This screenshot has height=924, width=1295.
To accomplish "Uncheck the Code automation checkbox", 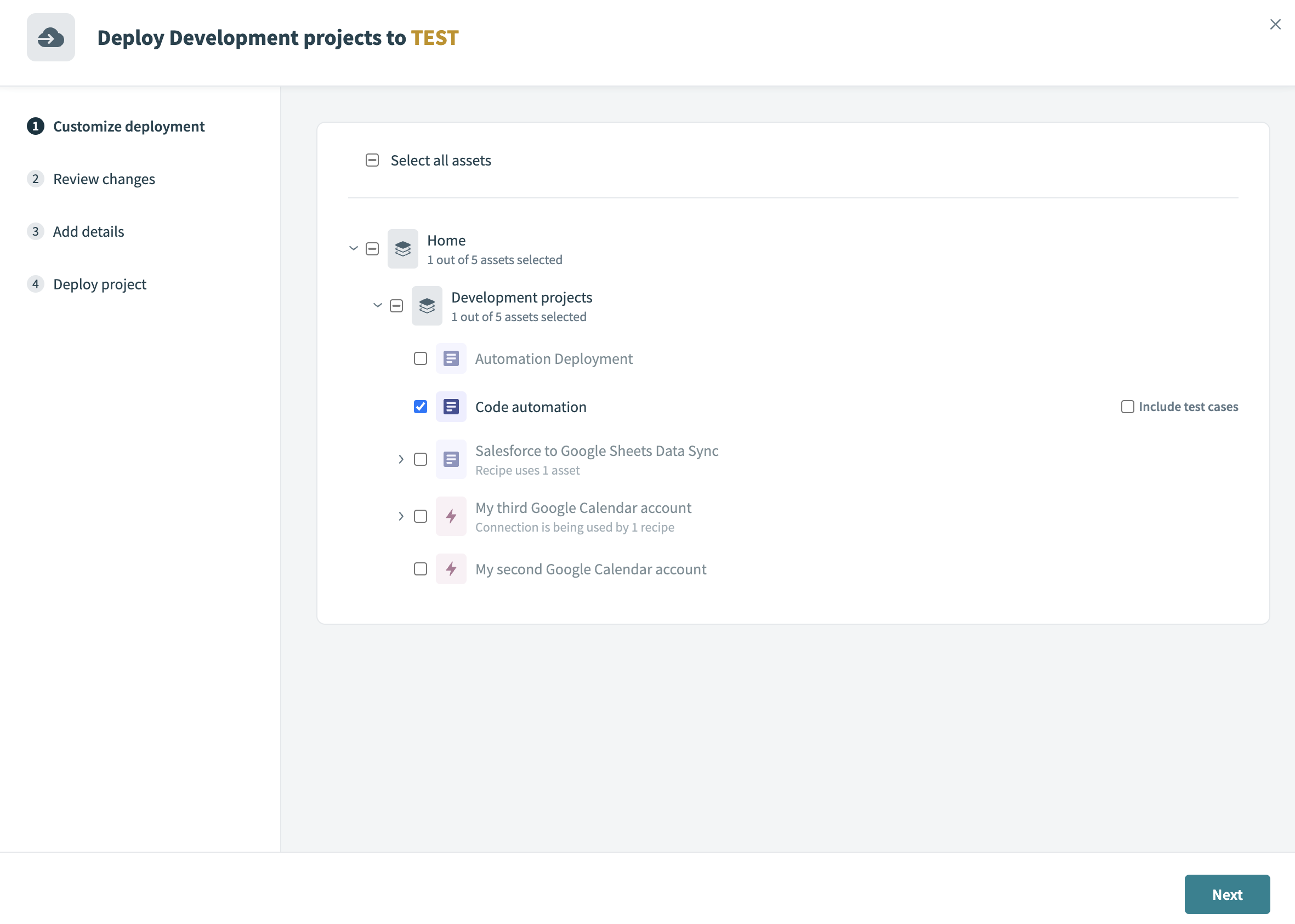I will click(420, 407).
